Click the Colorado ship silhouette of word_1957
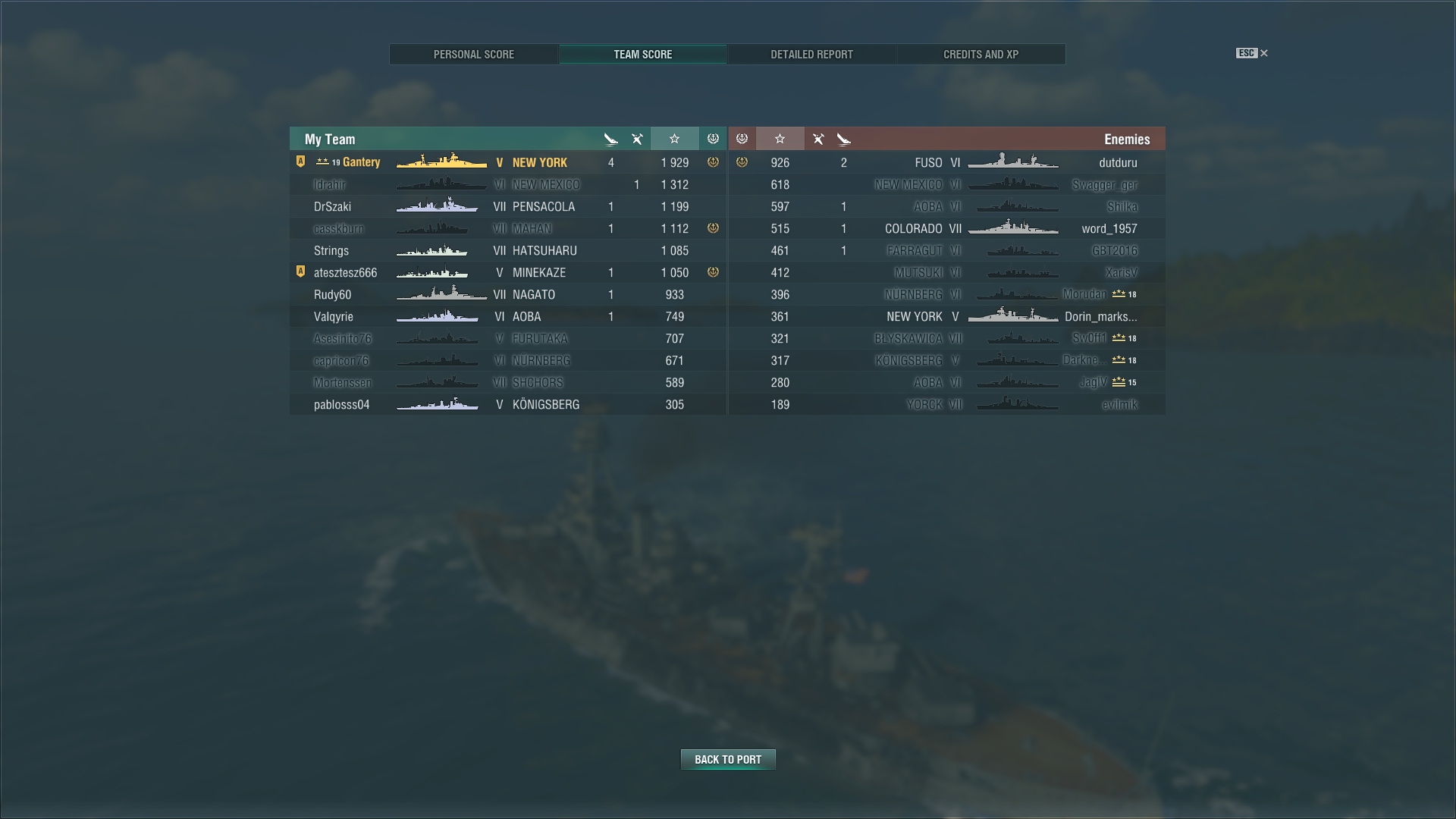 [x=1013, y=227]
